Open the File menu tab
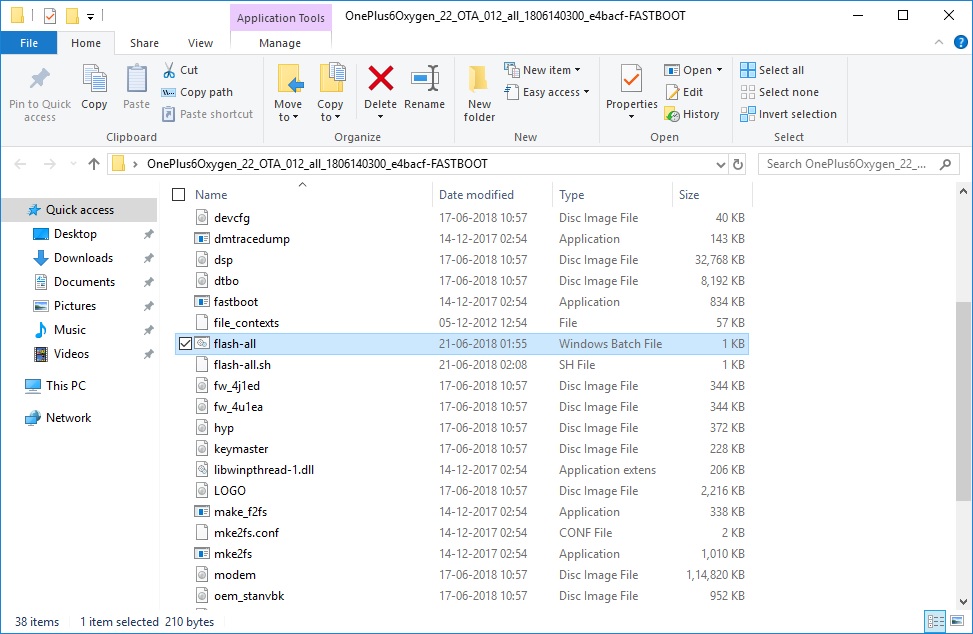The width and height of the screenshot is (973, 634). (x=29, y=43)
